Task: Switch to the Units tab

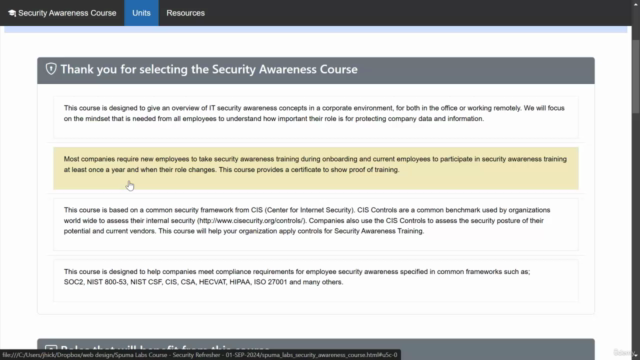Action: click(141, 13)
